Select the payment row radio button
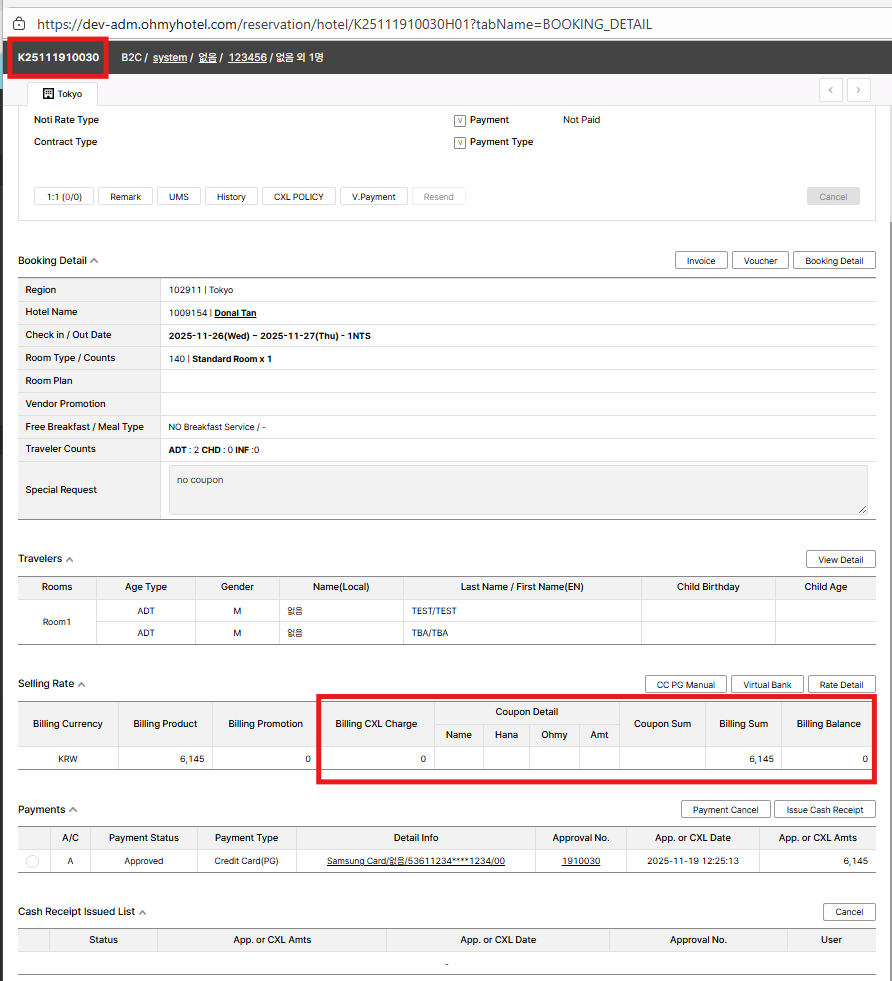The image size is (892, 981). (32, 861)
